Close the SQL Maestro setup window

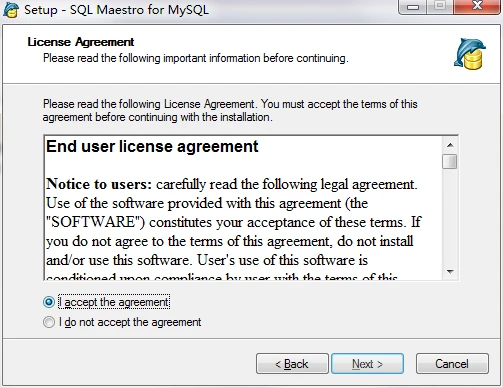click(477, 6)
